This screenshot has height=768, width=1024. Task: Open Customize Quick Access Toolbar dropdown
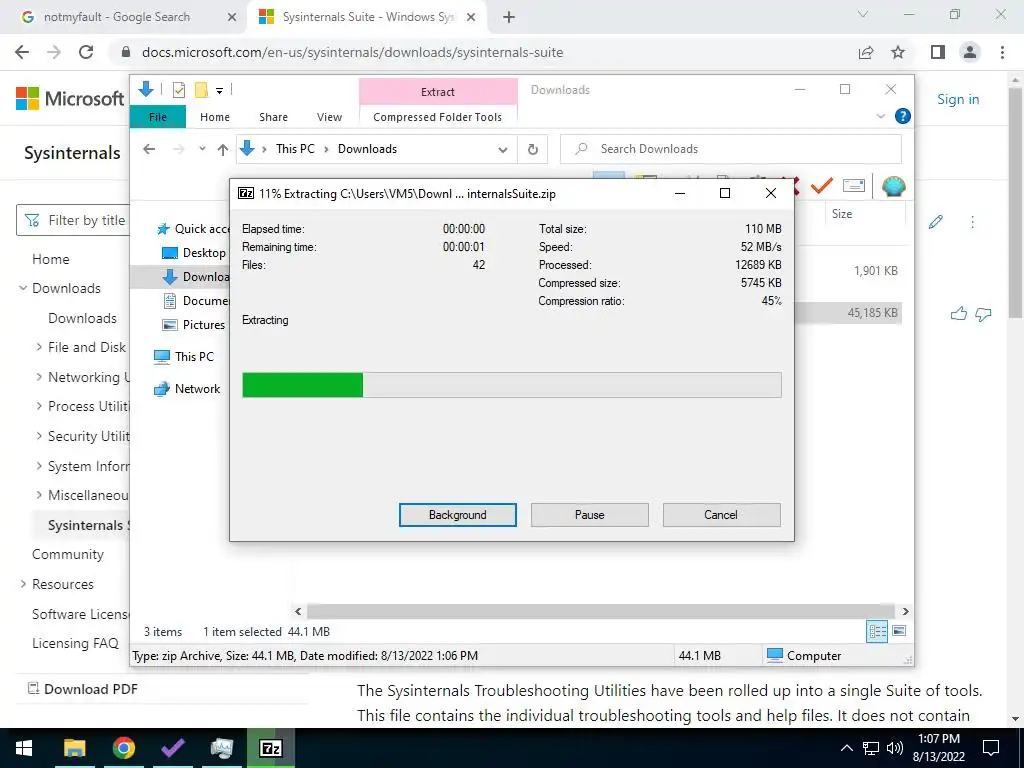(x=219, y=91)
